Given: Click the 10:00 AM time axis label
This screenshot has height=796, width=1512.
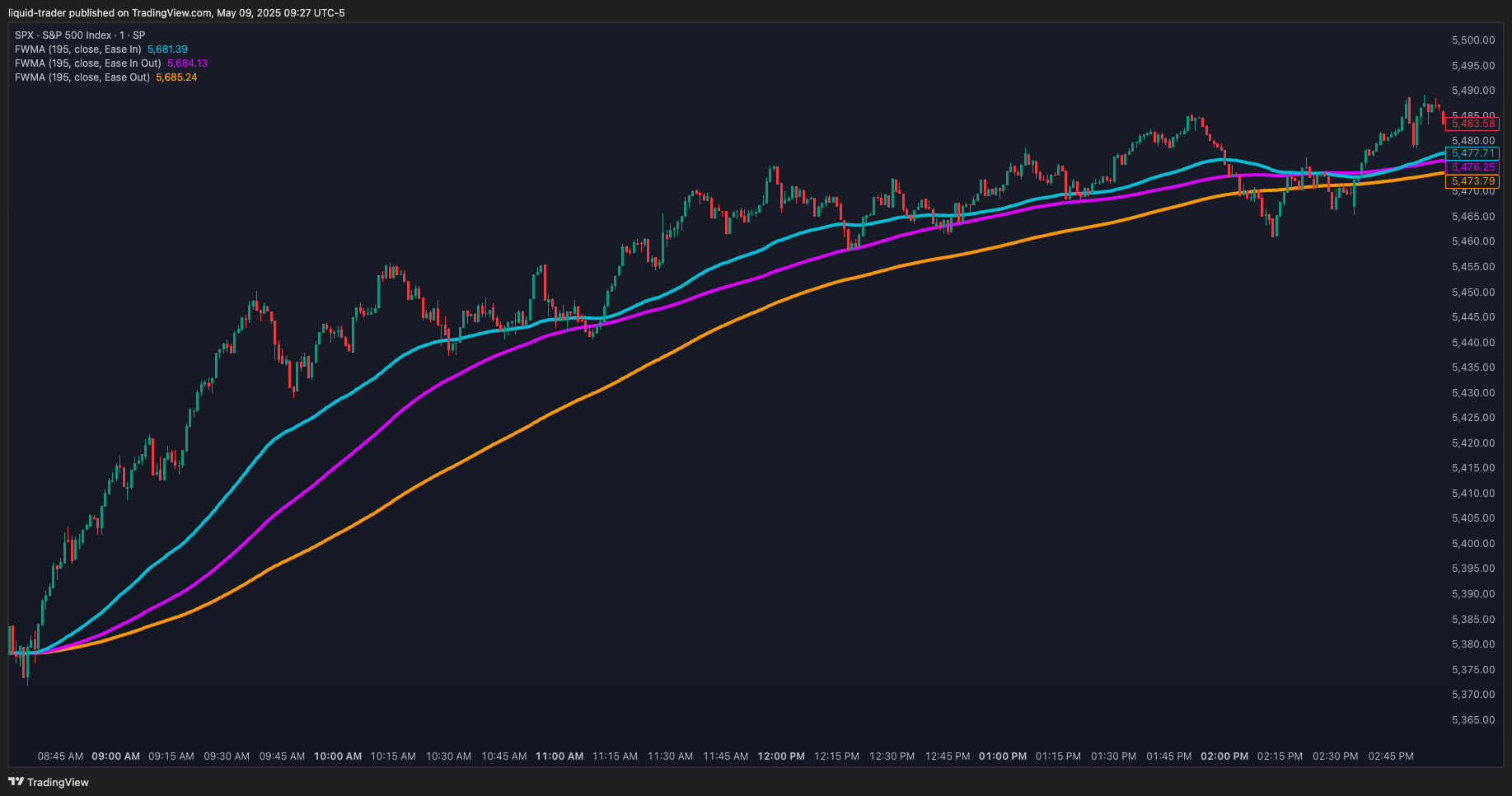Looking at the screenshot, I should 338,756.
